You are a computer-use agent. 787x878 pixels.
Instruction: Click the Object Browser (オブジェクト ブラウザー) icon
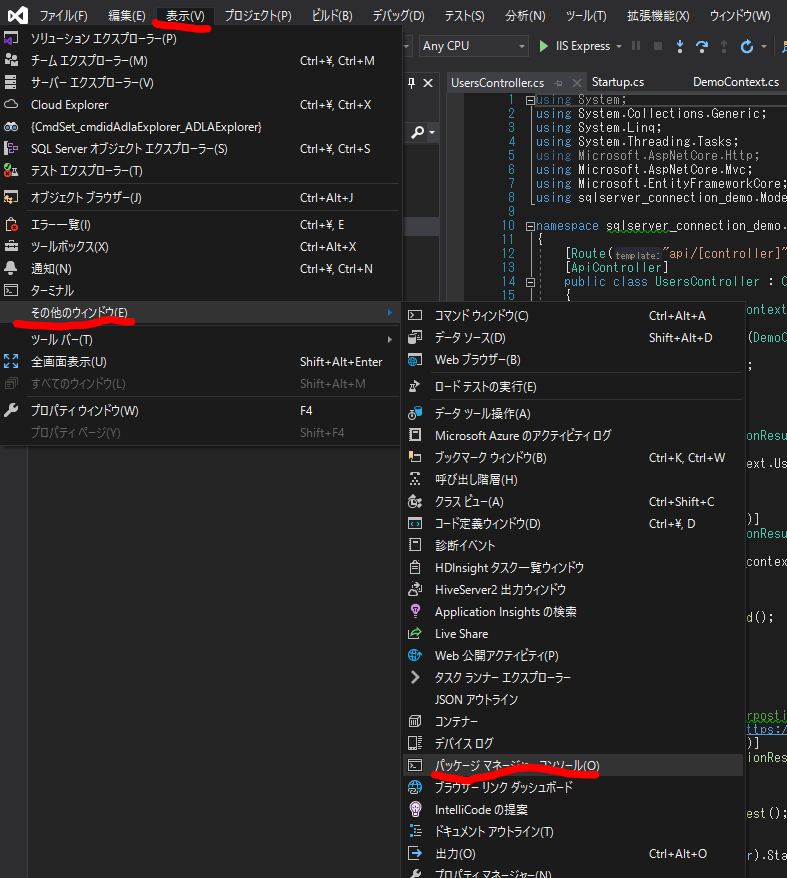[11, 197]
